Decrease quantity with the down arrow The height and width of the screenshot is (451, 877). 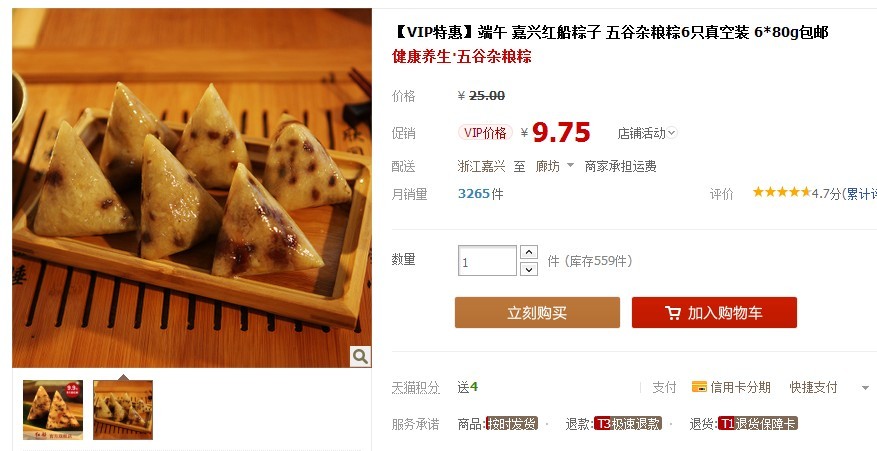pos(529,269)
